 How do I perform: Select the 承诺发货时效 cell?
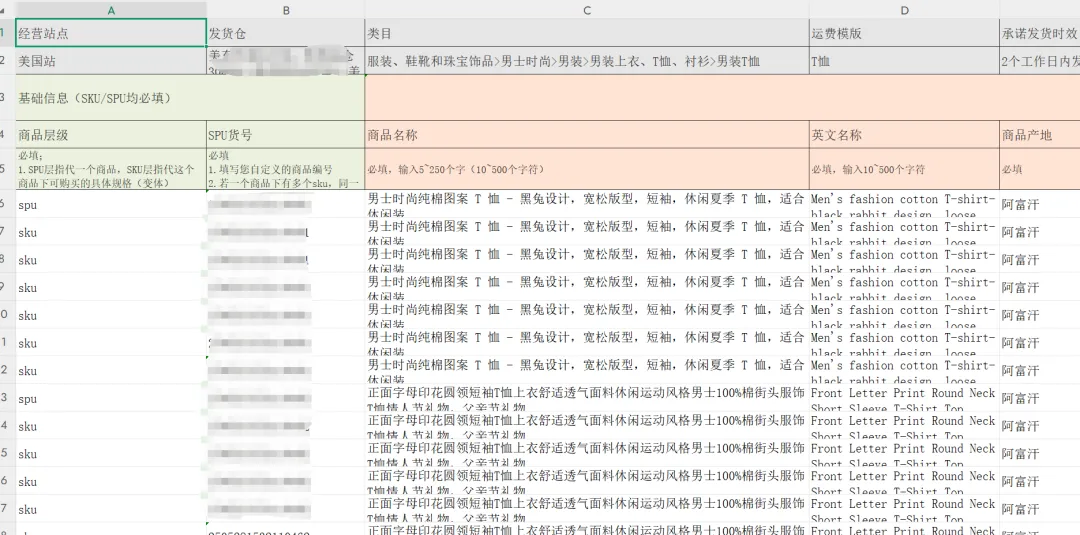click(x=1039, y=33)
